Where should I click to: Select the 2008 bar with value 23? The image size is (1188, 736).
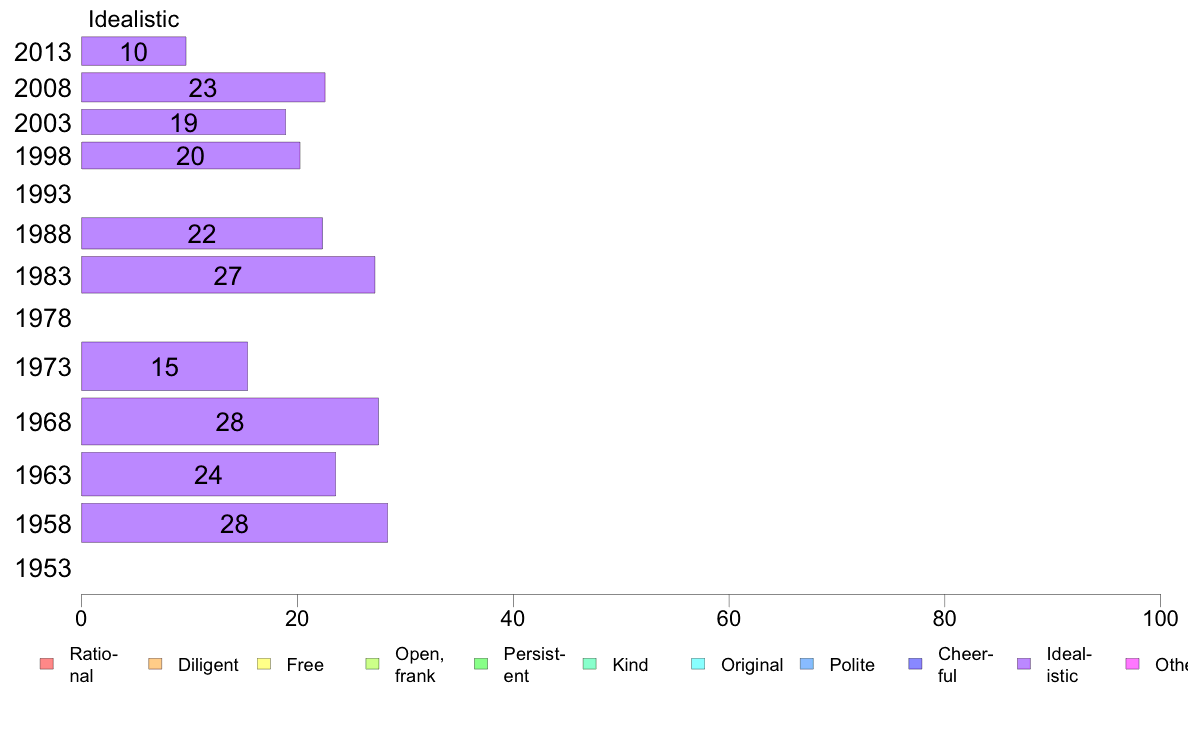[203, 87]
